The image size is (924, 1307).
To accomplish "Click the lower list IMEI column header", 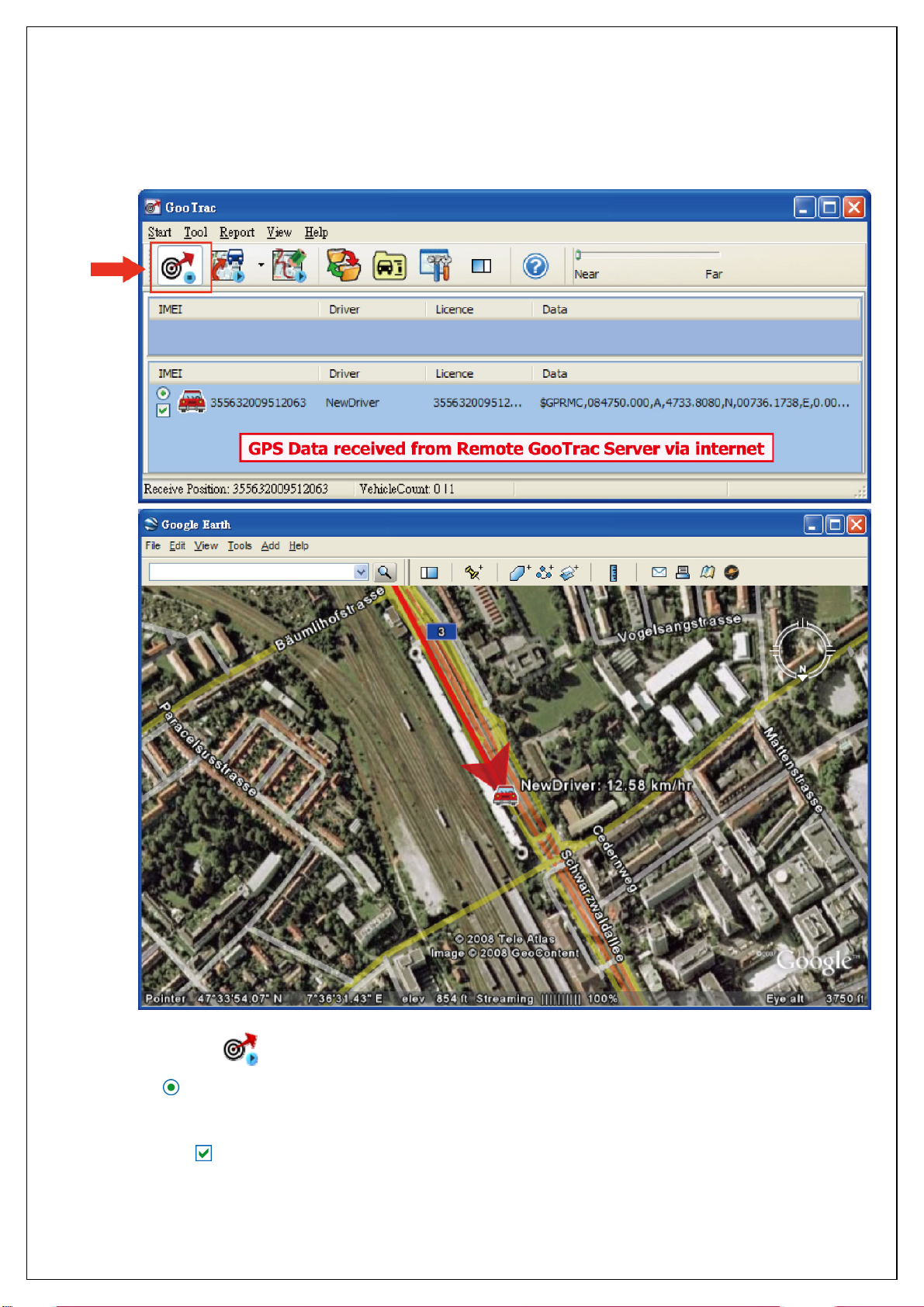I will click(x=234, y=373).
